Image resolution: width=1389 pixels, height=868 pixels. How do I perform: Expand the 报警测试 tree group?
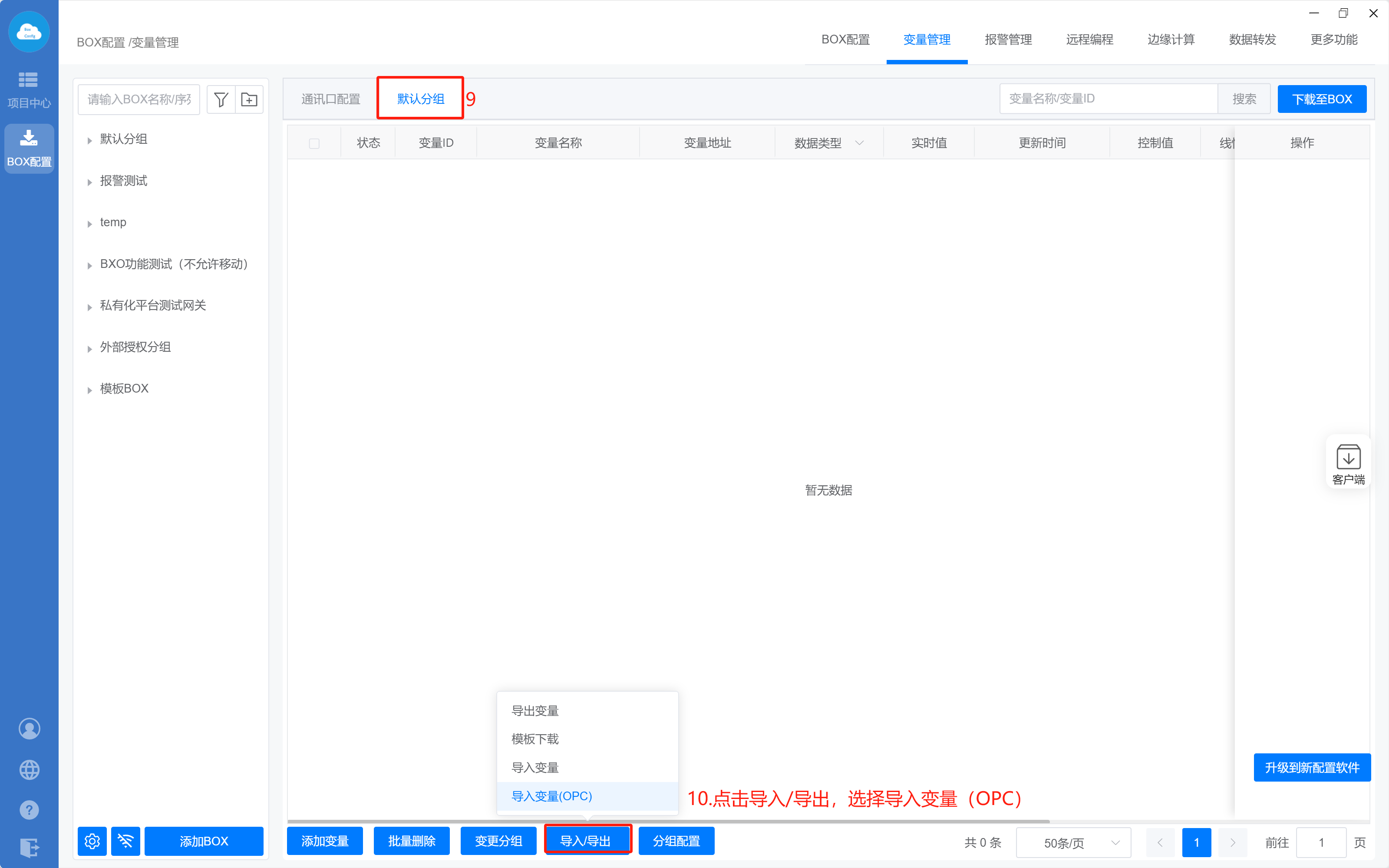[89, 182]
